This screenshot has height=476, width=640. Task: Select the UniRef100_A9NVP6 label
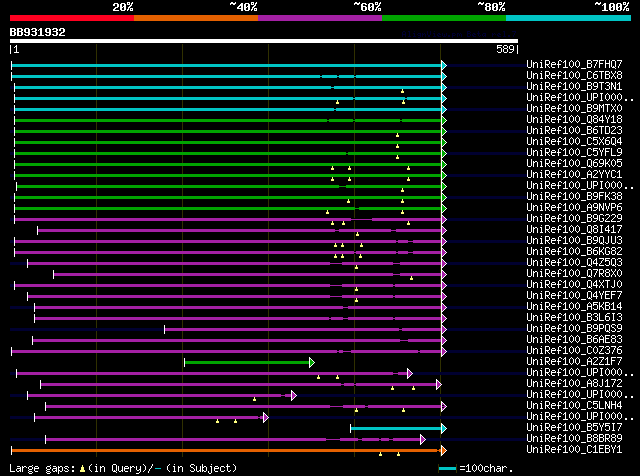click(x=574, y=207)
